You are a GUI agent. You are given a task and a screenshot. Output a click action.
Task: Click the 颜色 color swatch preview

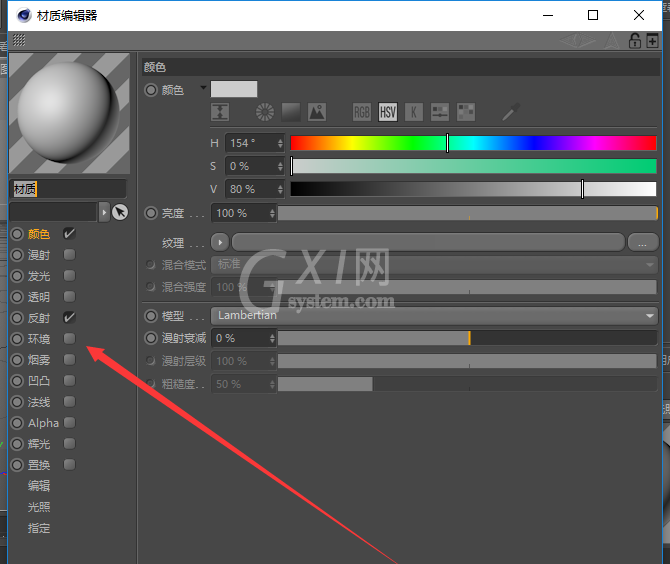234,89
